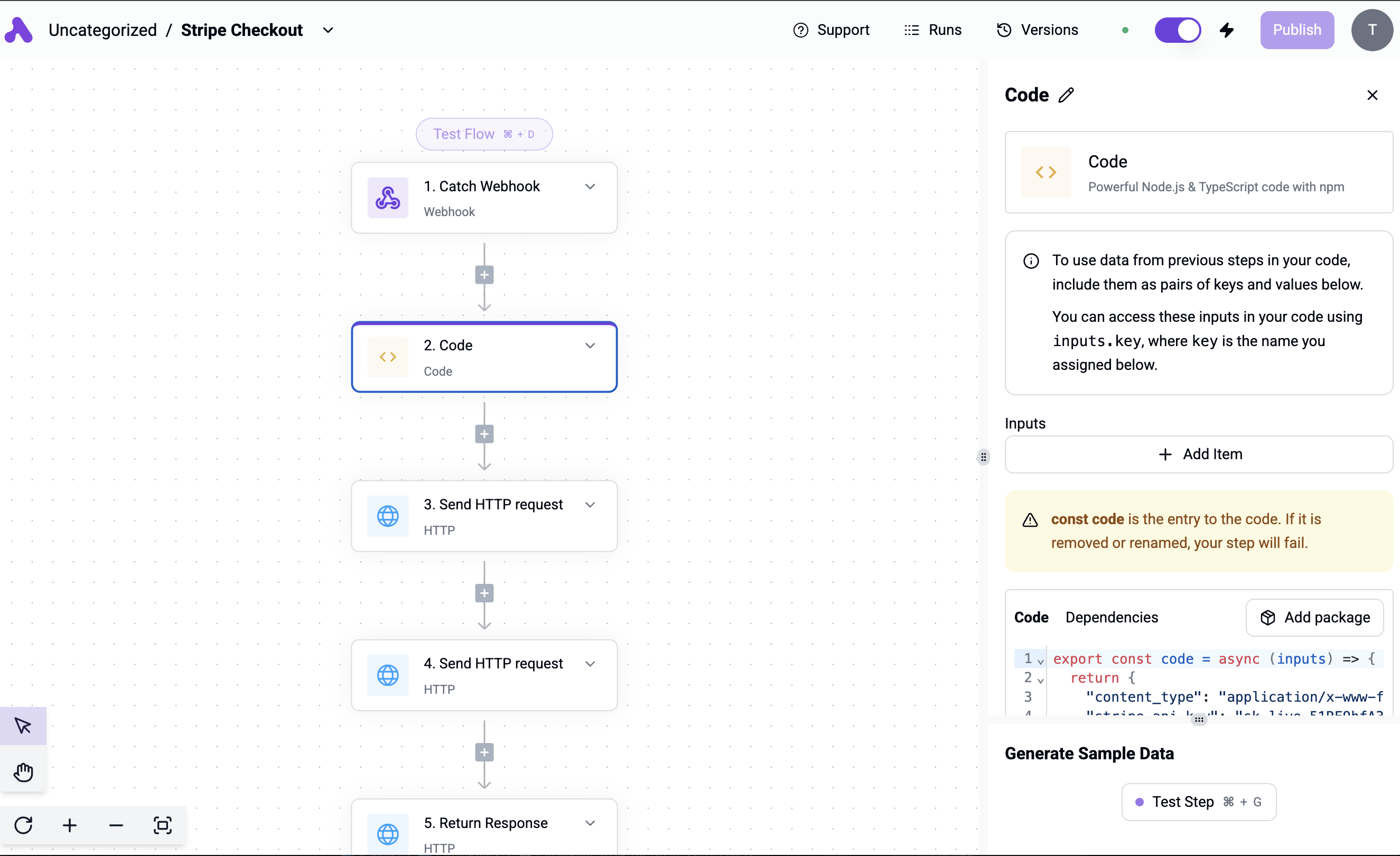This screenshot has width=1400, height=856.
Task: Click Add Item under Inputs
Action: tap(1199, 454)
